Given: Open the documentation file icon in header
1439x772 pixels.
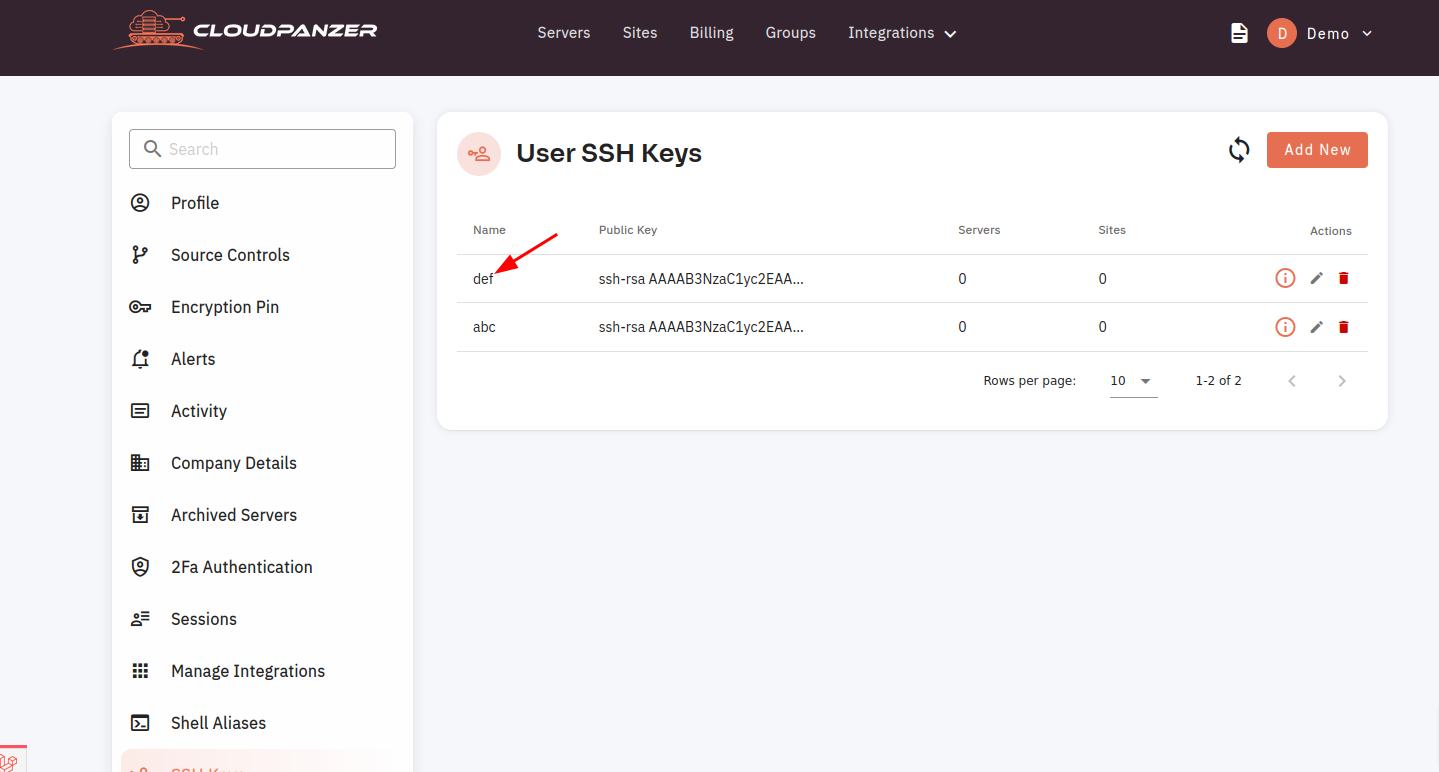Looking at the screenshot, I should click(x=1239, y=33).
